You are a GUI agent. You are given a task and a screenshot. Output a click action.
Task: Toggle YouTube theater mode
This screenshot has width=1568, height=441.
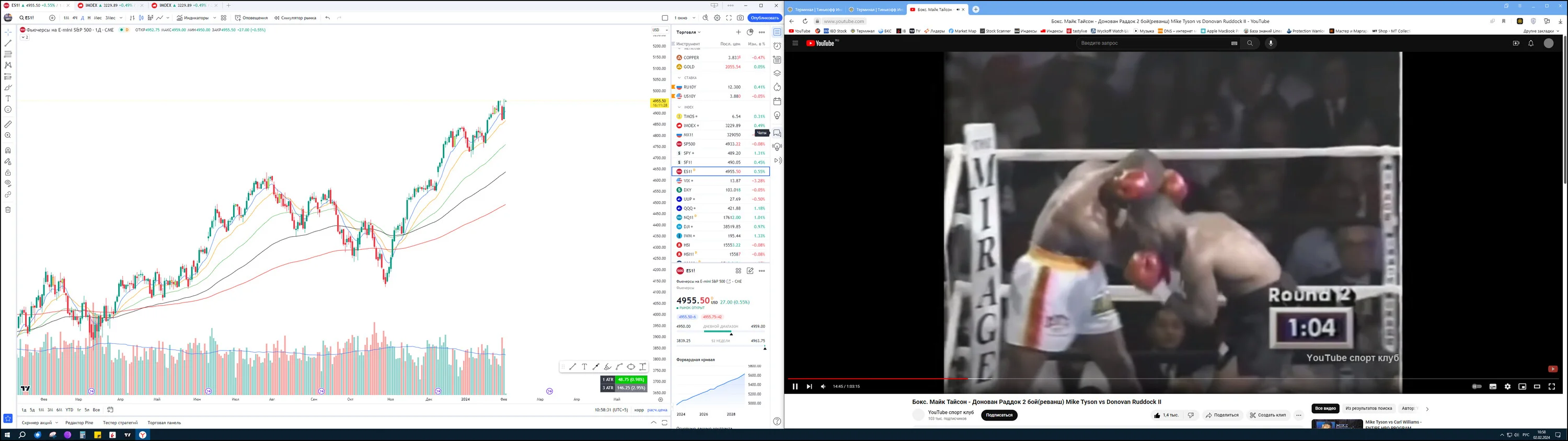(x=1537, y=386)
